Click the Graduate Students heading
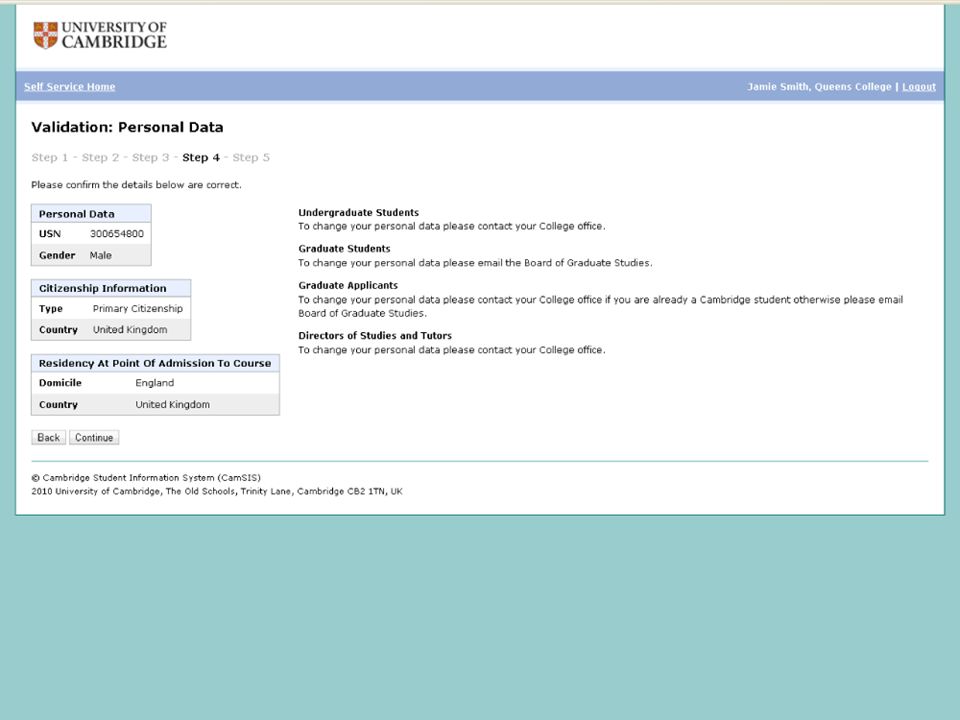 pyautogui.click(x=344, y=249)
